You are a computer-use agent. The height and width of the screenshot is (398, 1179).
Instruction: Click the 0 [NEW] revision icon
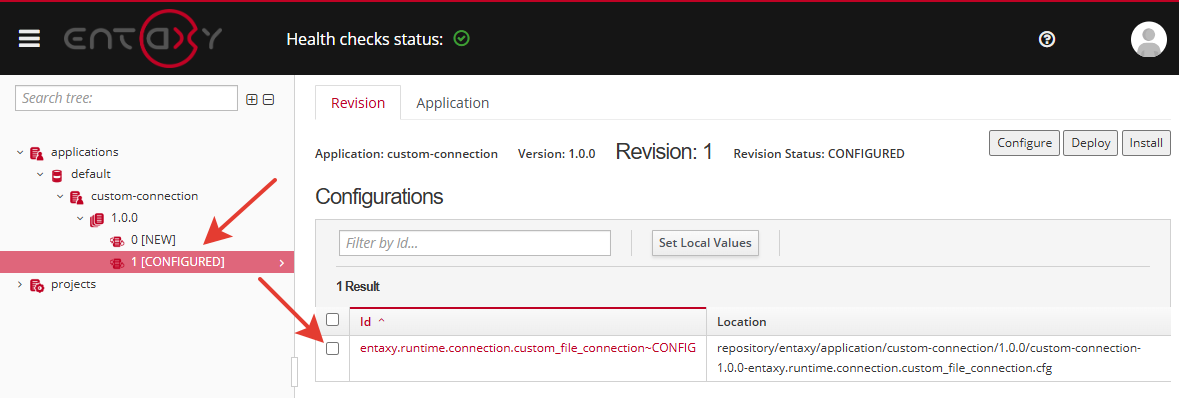click(117, 241)
